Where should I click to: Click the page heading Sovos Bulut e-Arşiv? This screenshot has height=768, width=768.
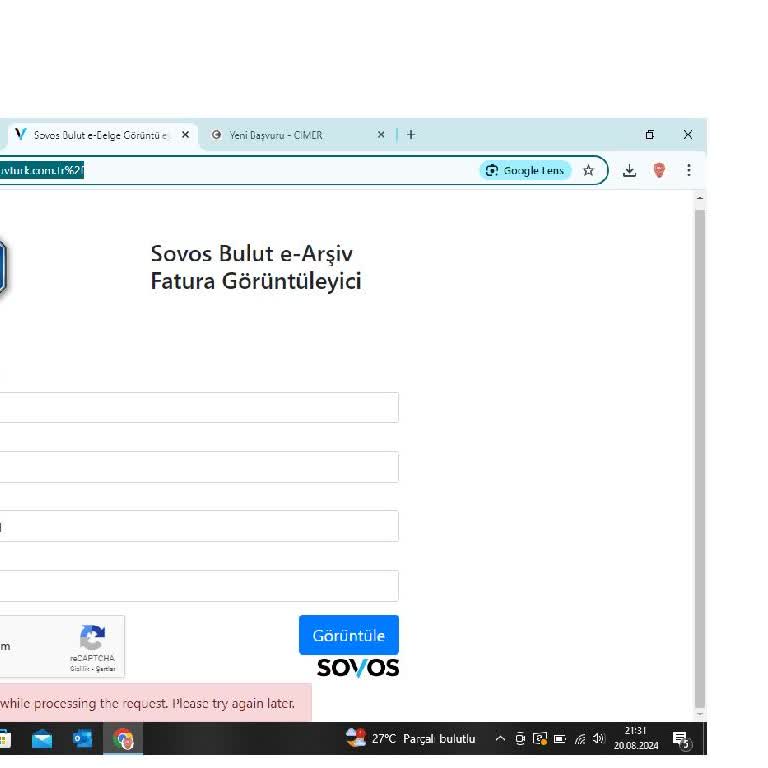click(256, 267)
